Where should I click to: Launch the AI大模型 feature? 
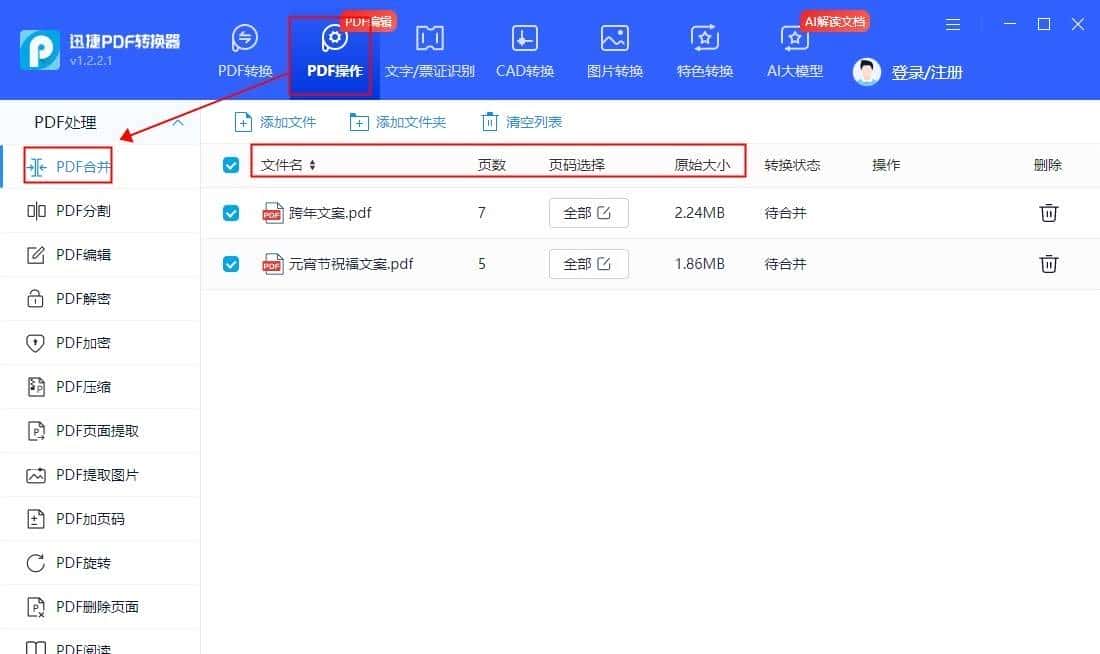click(x=793, y=48)
